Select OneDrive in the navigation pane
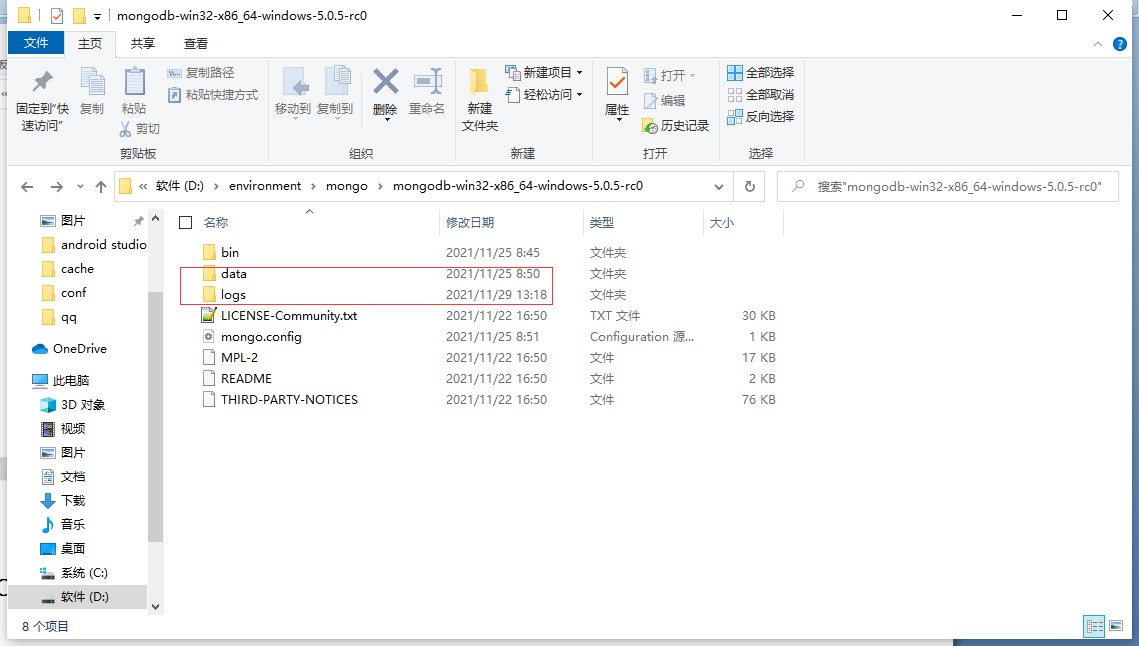This screenshot has height=646, width=1139. tap(70, 349)
